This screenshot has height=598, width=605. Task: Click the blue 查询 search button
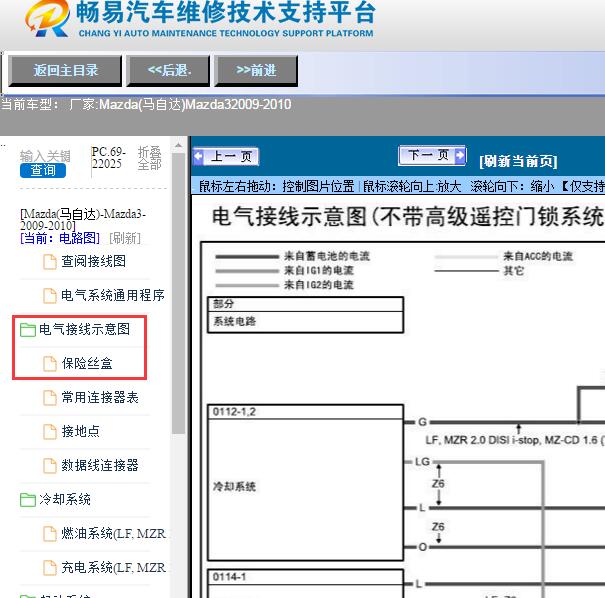click(43, 170)
